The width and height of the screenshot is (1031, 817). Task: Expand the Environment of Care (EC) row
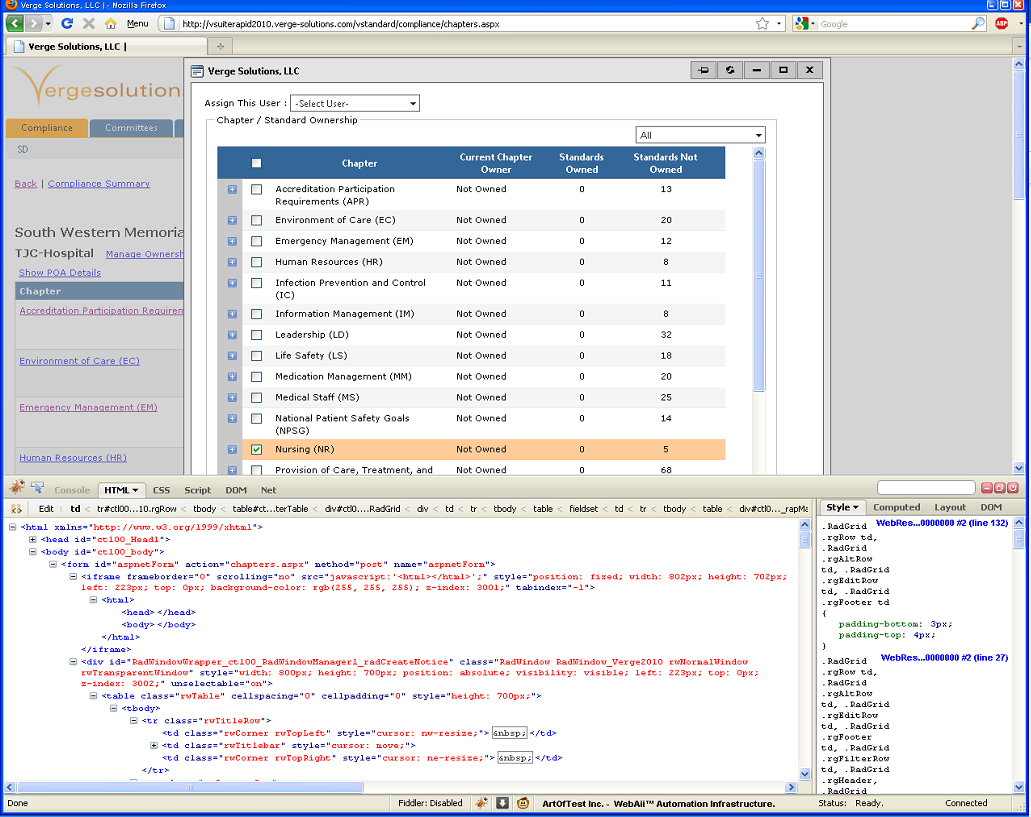[232, 220]
